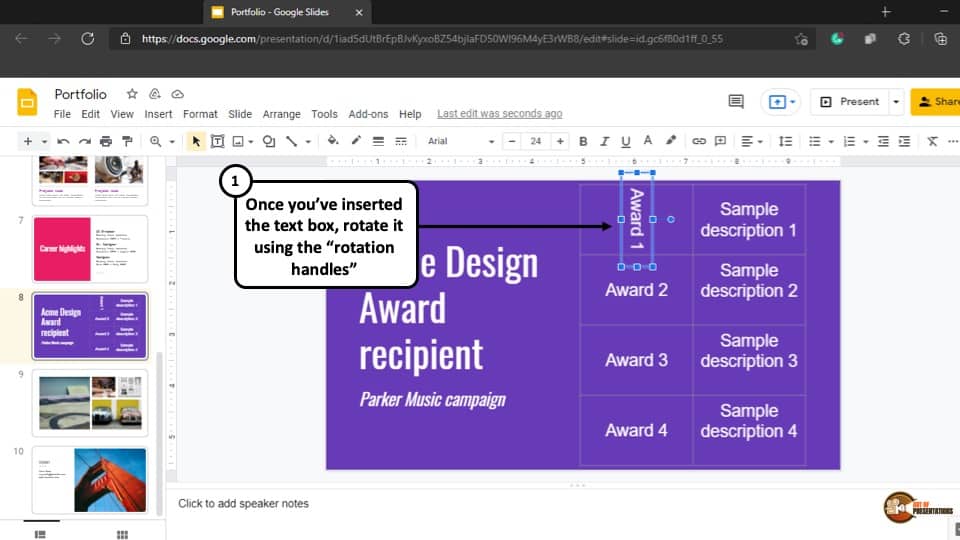The width and height of the screenshot is (960, 540).
Task: Expand the insert image arrow
Action: [x=251, y=142]
